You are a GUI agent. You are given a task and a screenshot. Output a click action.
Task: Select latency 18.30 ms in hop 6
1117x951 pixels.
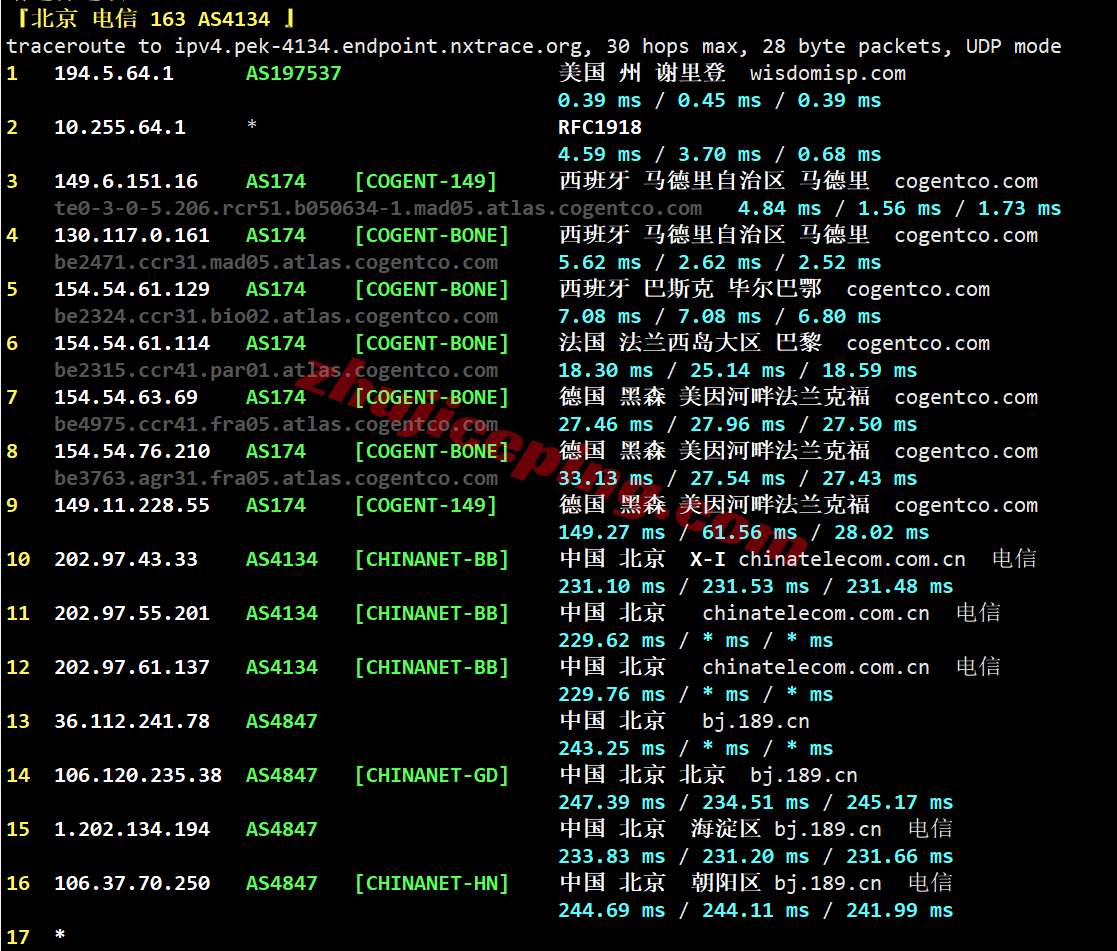pos(606,371)
